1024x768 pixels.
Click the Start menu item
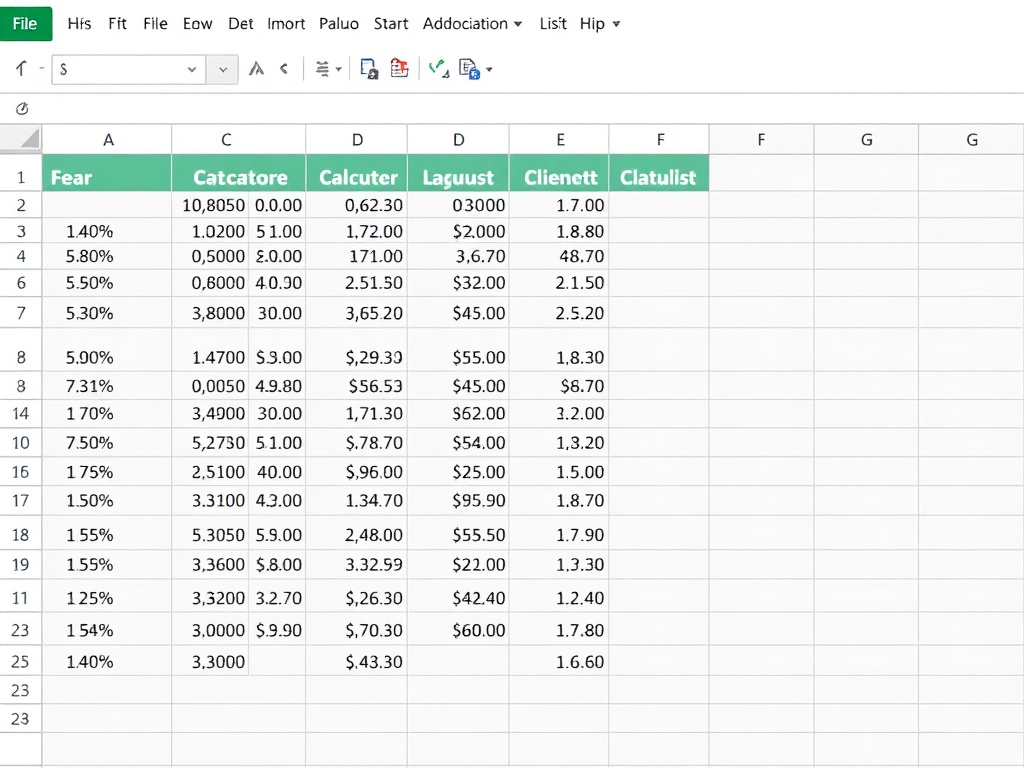tap(390, 23)
